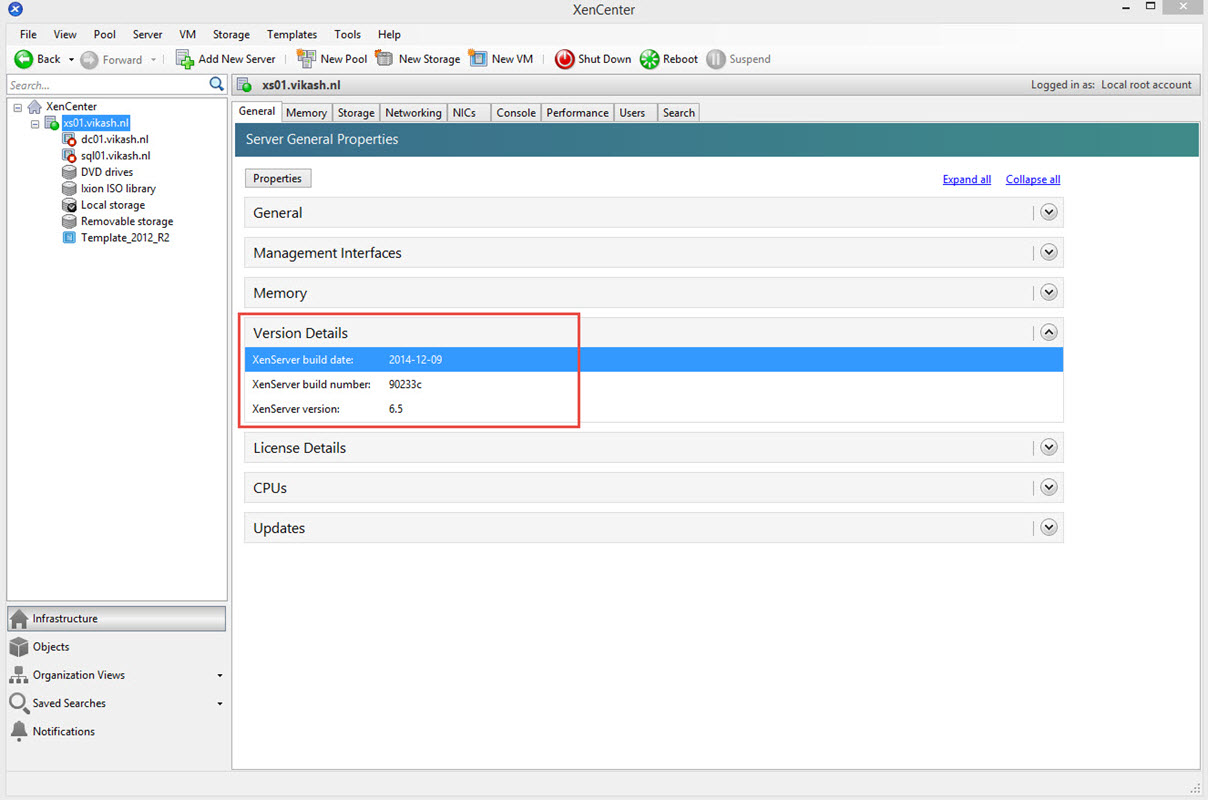1208x800 pixels.
Task: Click the Properties button
Action: tap(278, 178)
